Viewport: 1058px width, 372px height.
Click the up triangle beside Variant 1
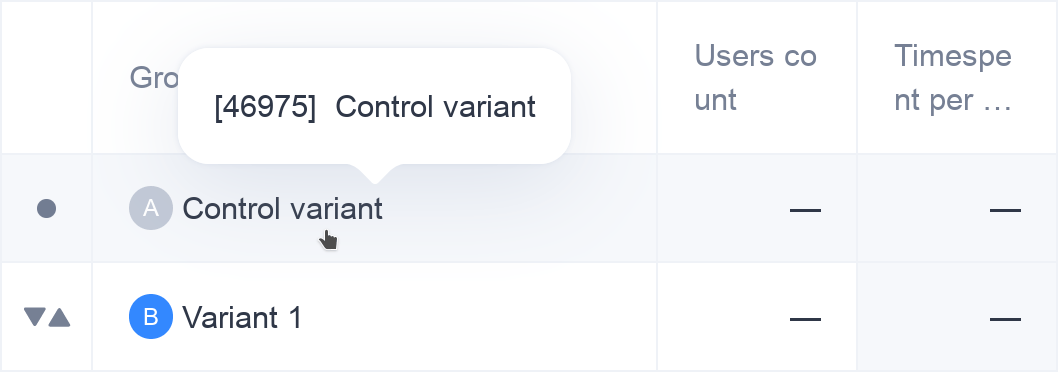[x=59, y=317]
